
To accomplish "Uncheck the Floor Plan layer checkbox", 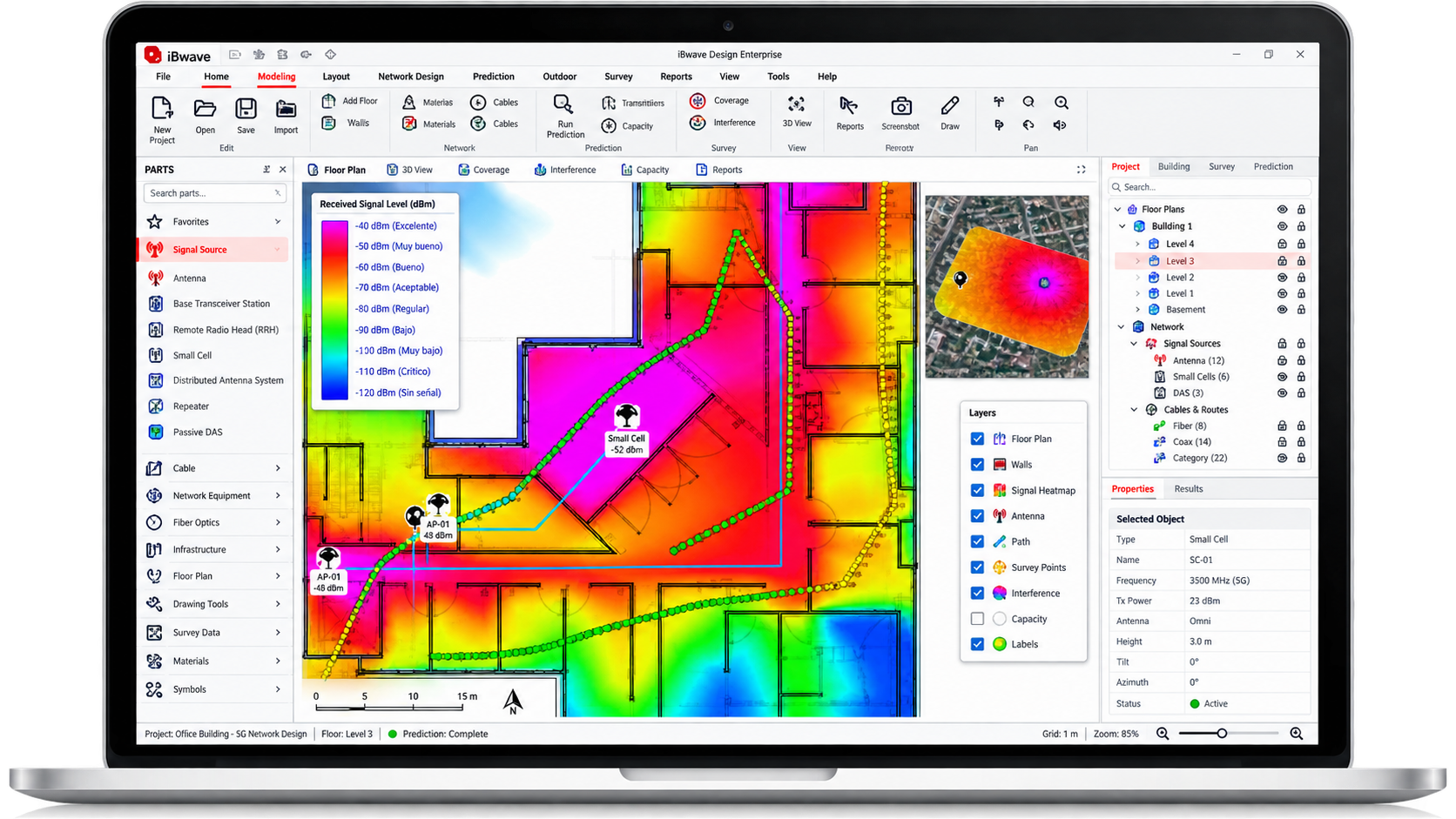I will click(977, 439).
